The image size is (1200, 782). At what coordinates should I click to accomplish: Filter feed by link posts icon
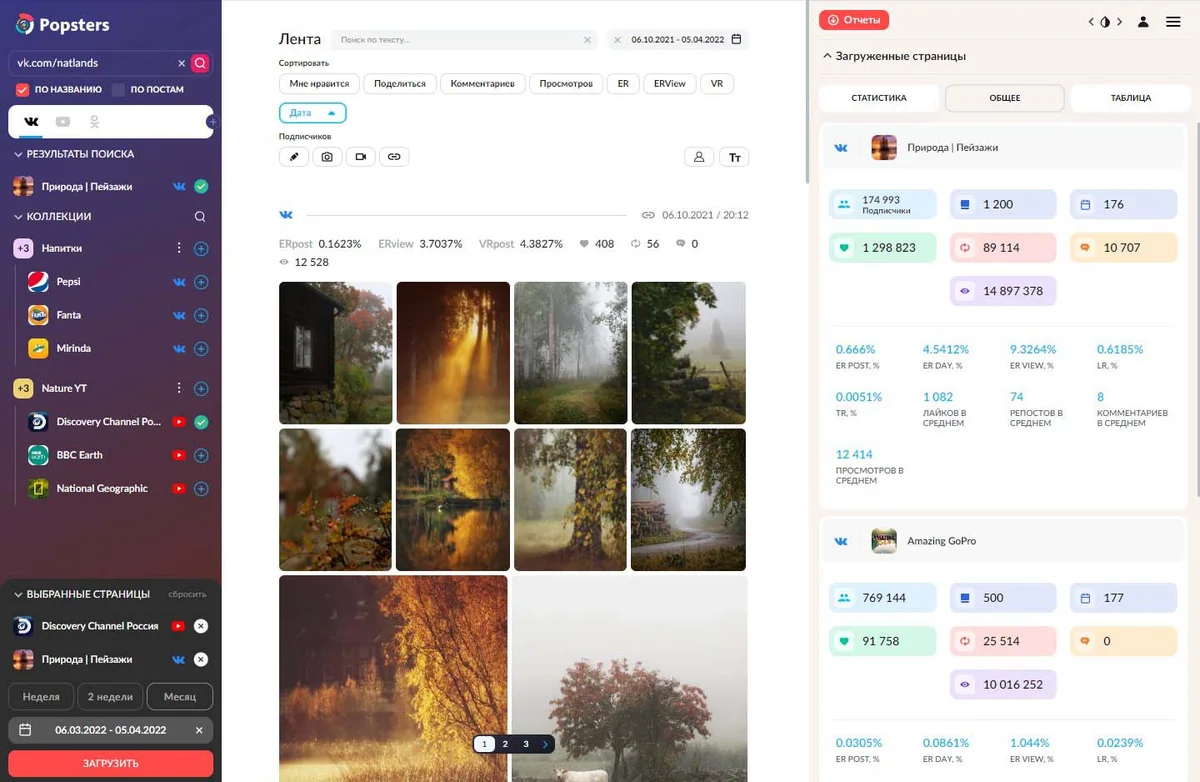pos(394,157)
